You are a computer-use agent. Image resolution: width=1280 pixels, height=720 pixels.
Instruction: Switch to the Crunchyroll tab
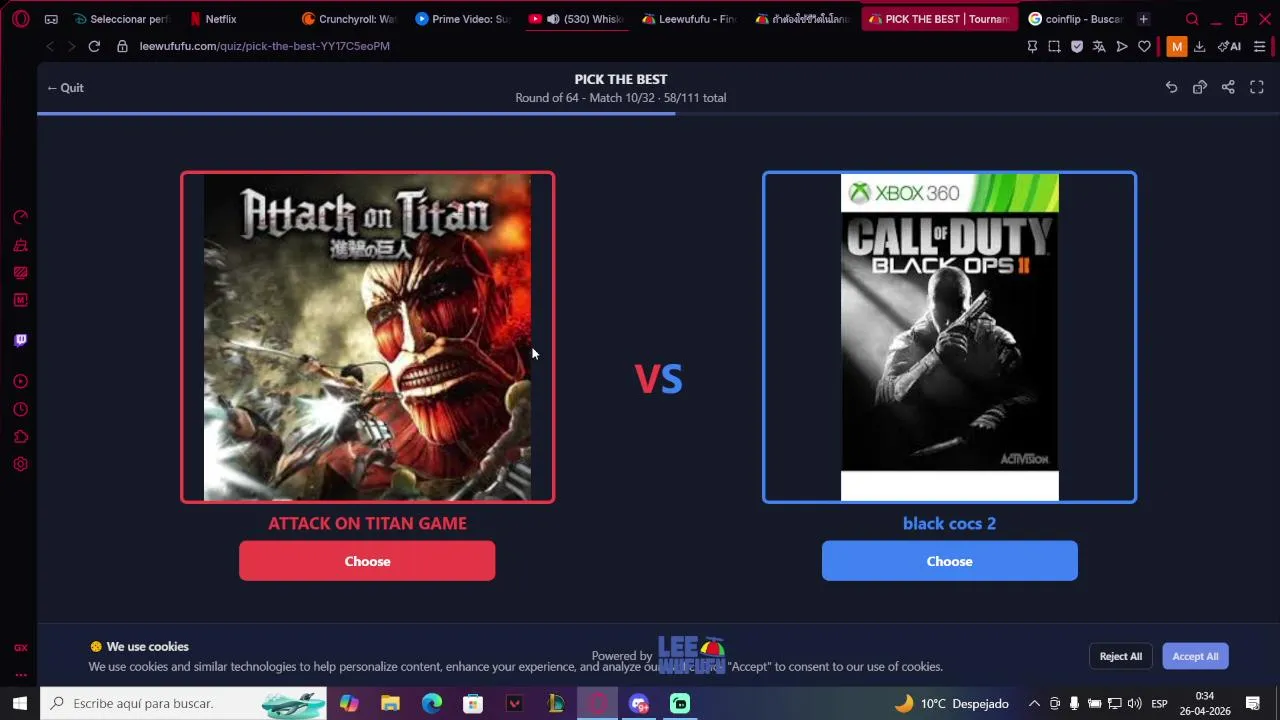point(350,19)
